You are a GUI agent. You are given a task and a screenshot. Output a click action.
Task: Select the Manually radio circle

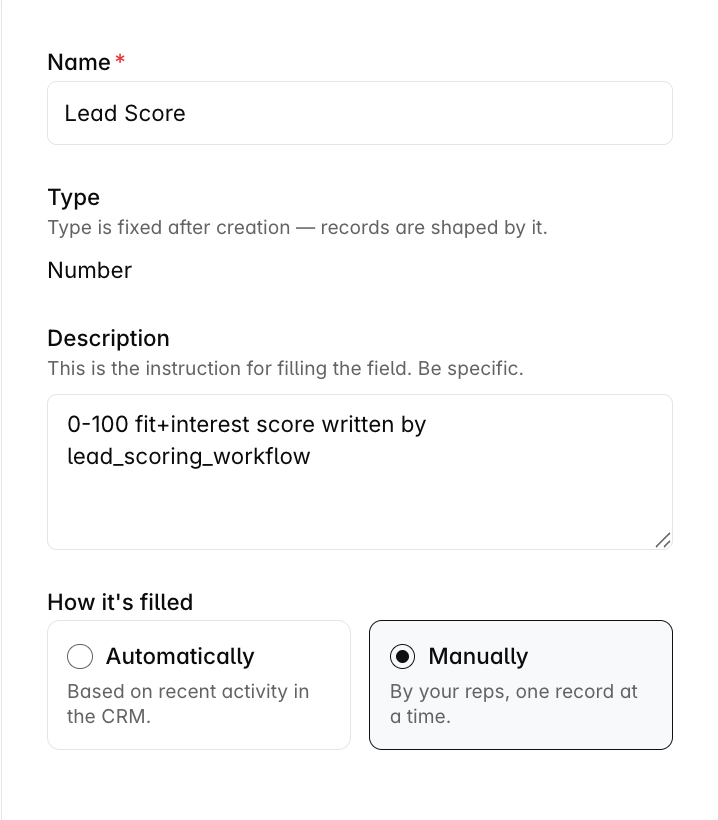click(402, 656)
